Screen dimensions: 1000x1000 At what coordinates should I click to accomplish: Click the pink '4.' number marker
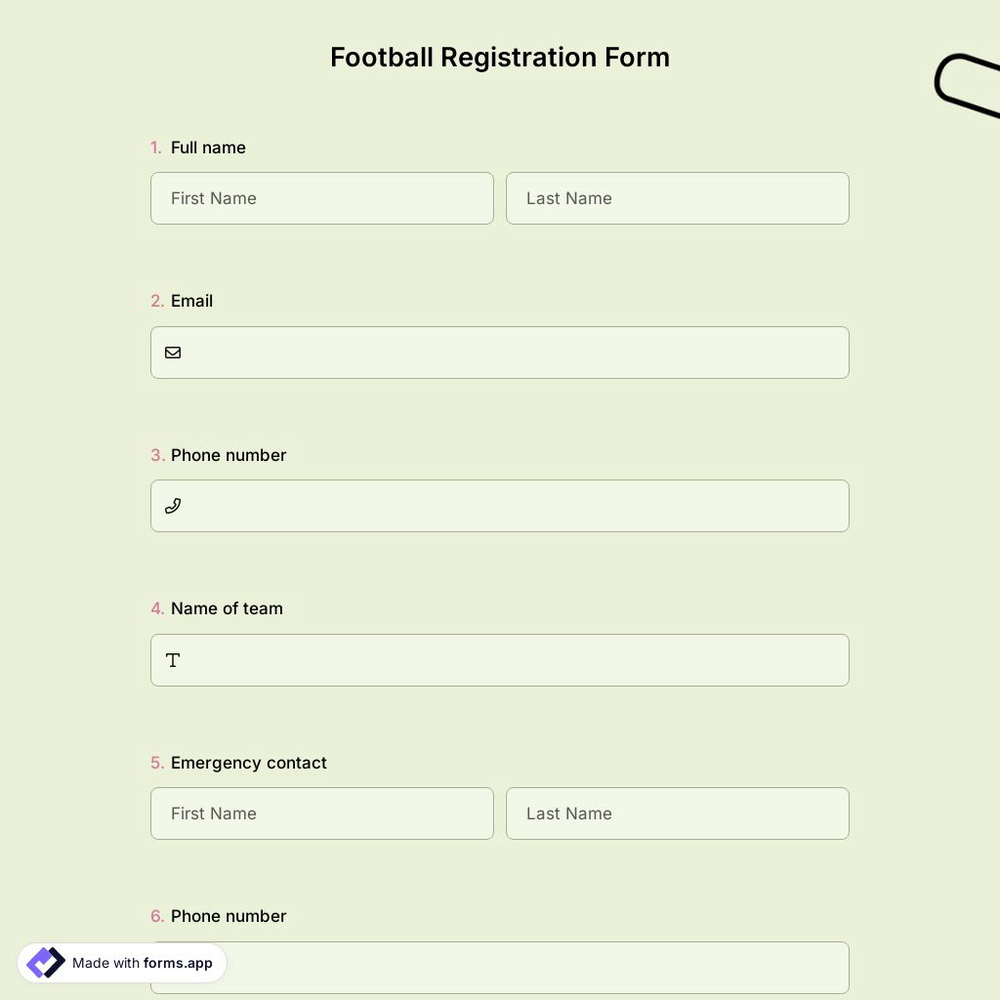coord(156,608)
